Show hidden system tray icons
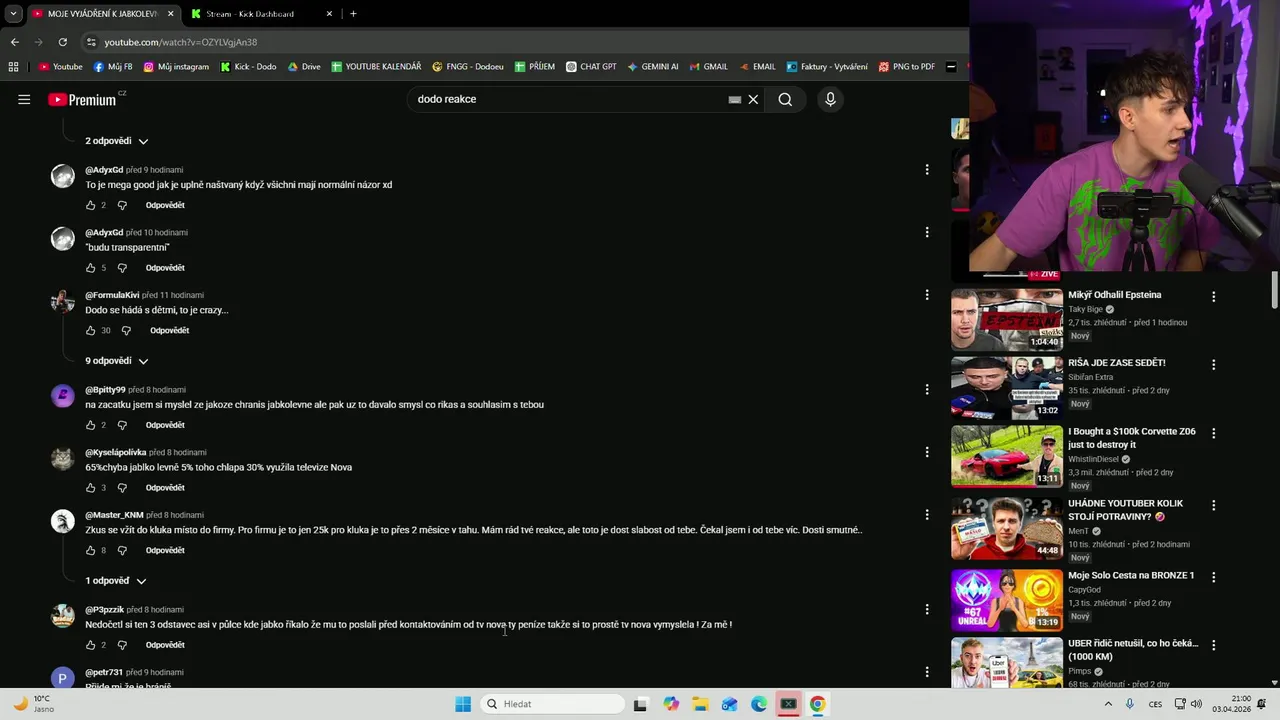This screenshot has width=1280, height=720. point(1108,704)
